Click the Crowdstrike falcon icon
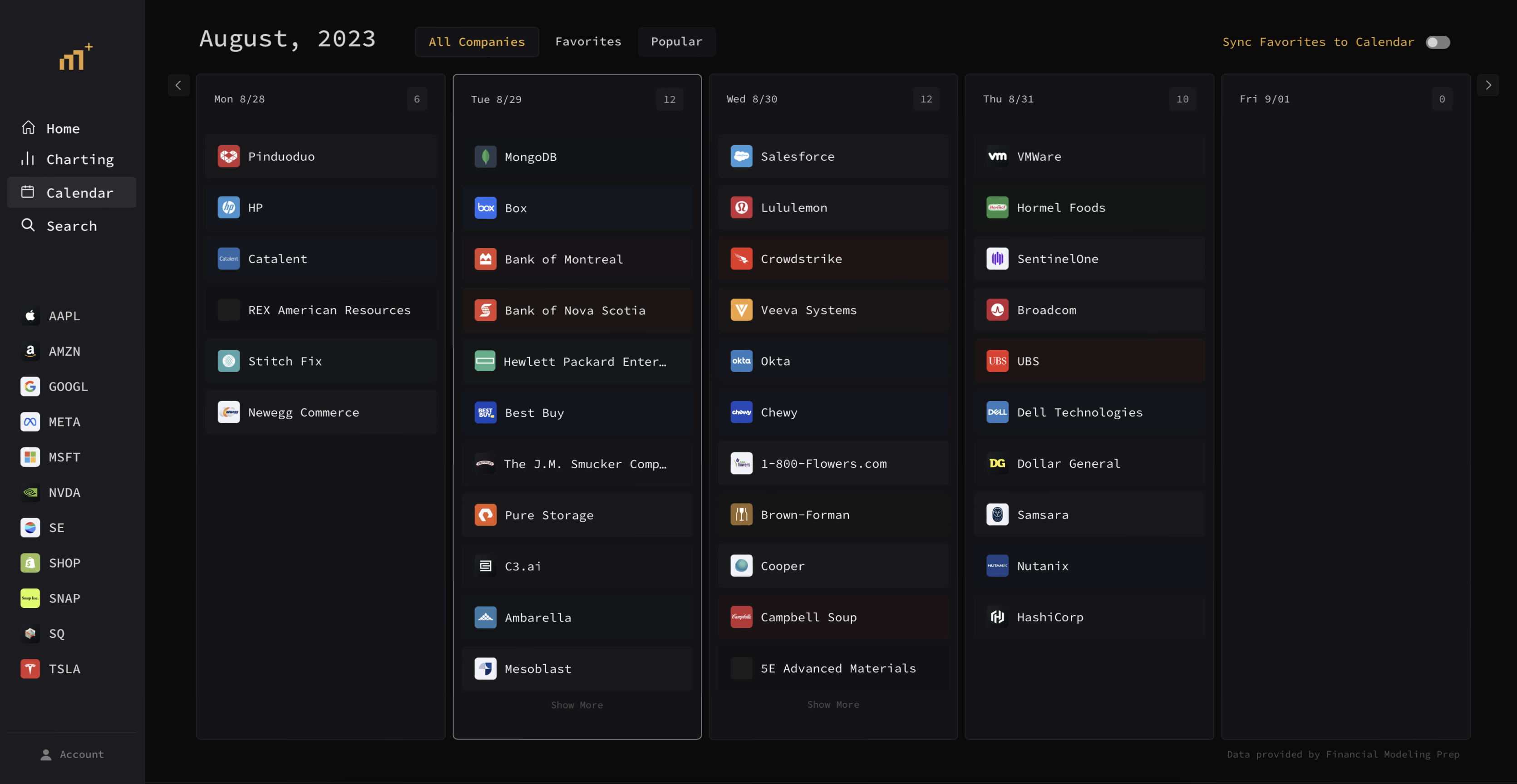The image size is (1517, 784). (741, 259)
